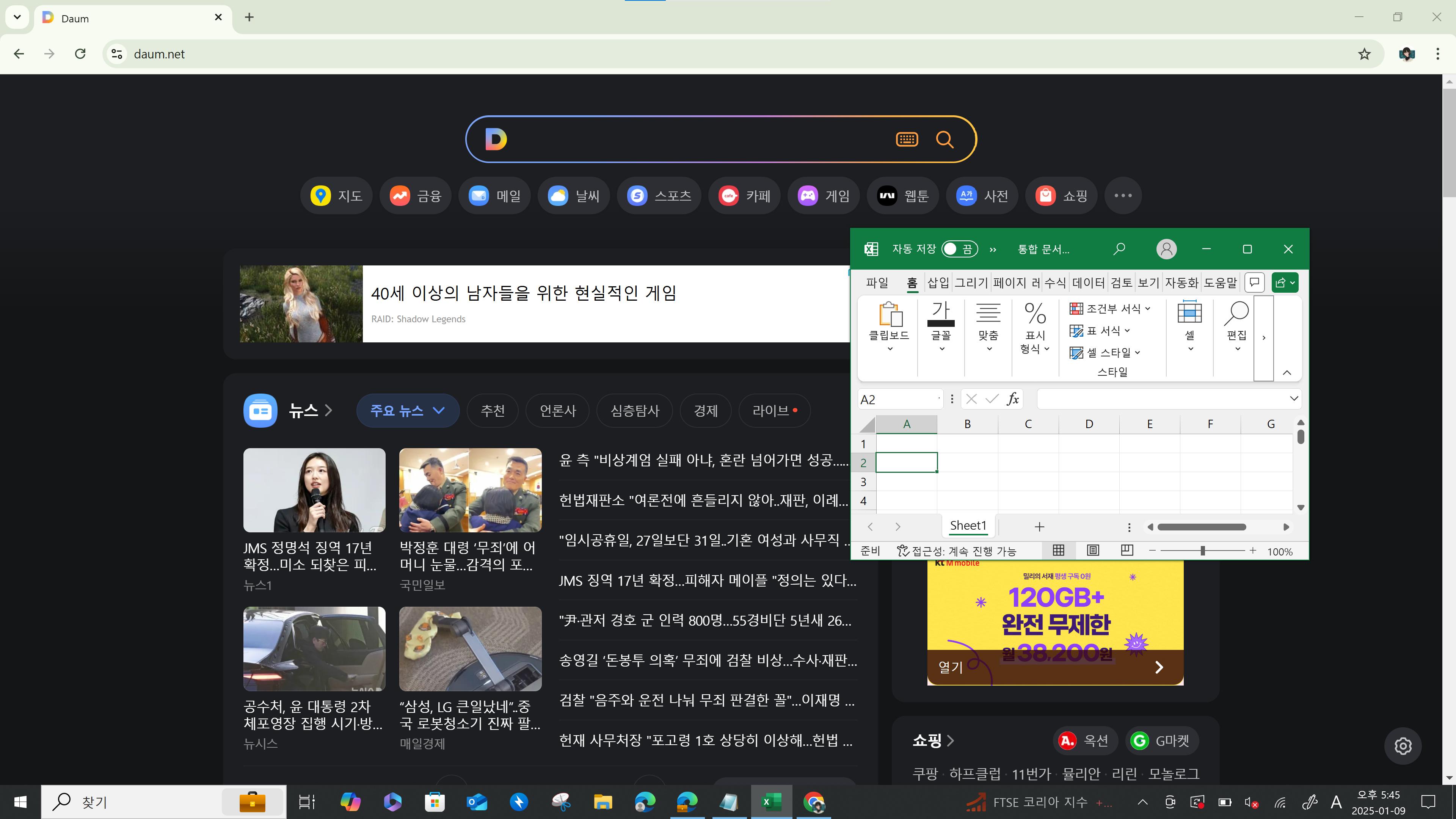Image resolution: width=1456 pixels, height=819 pixels.
Task: Add a new sheet with plus icon
Action: point(1039,527)
